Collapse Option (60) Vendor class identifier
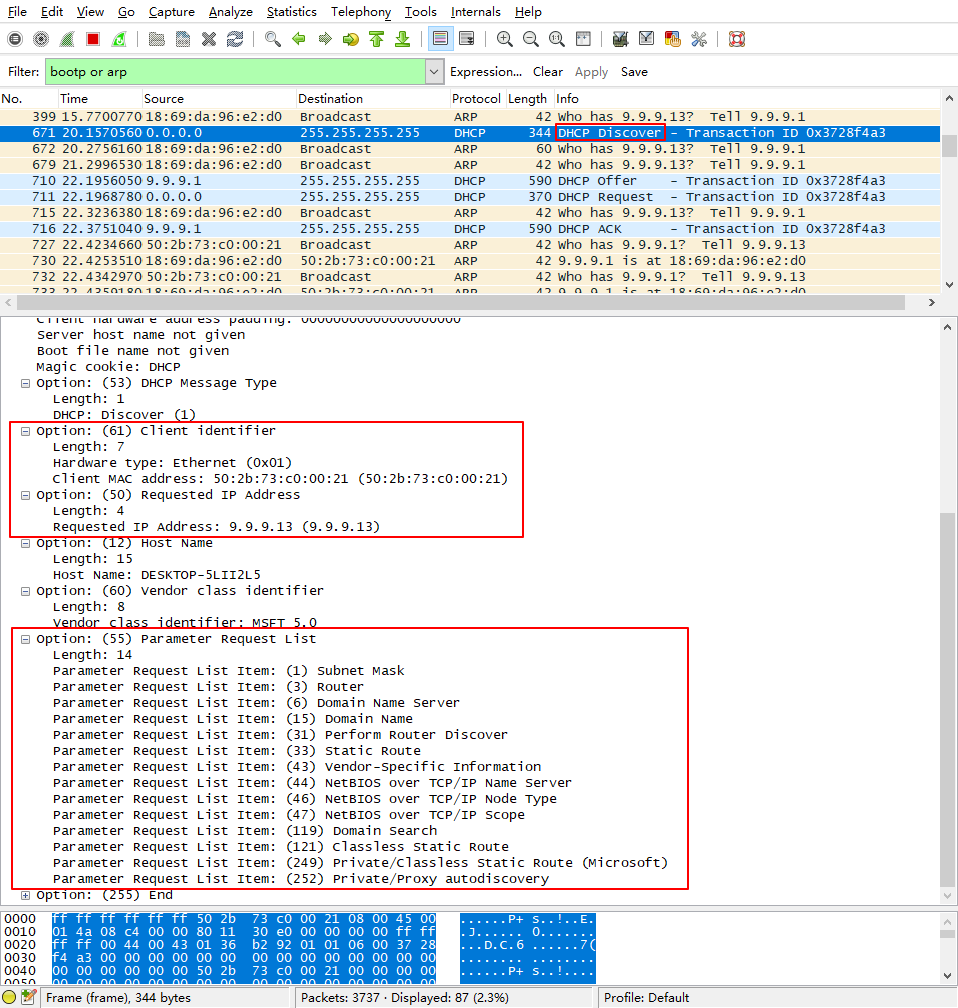958x1008 pixels. tap(25, 591)
